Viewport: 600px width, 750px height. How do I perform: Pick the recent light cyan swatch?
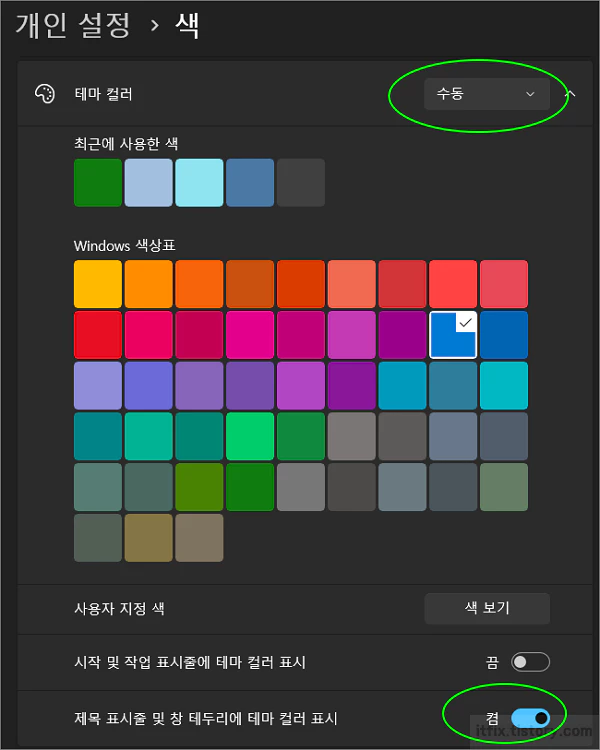click(200, 183)
